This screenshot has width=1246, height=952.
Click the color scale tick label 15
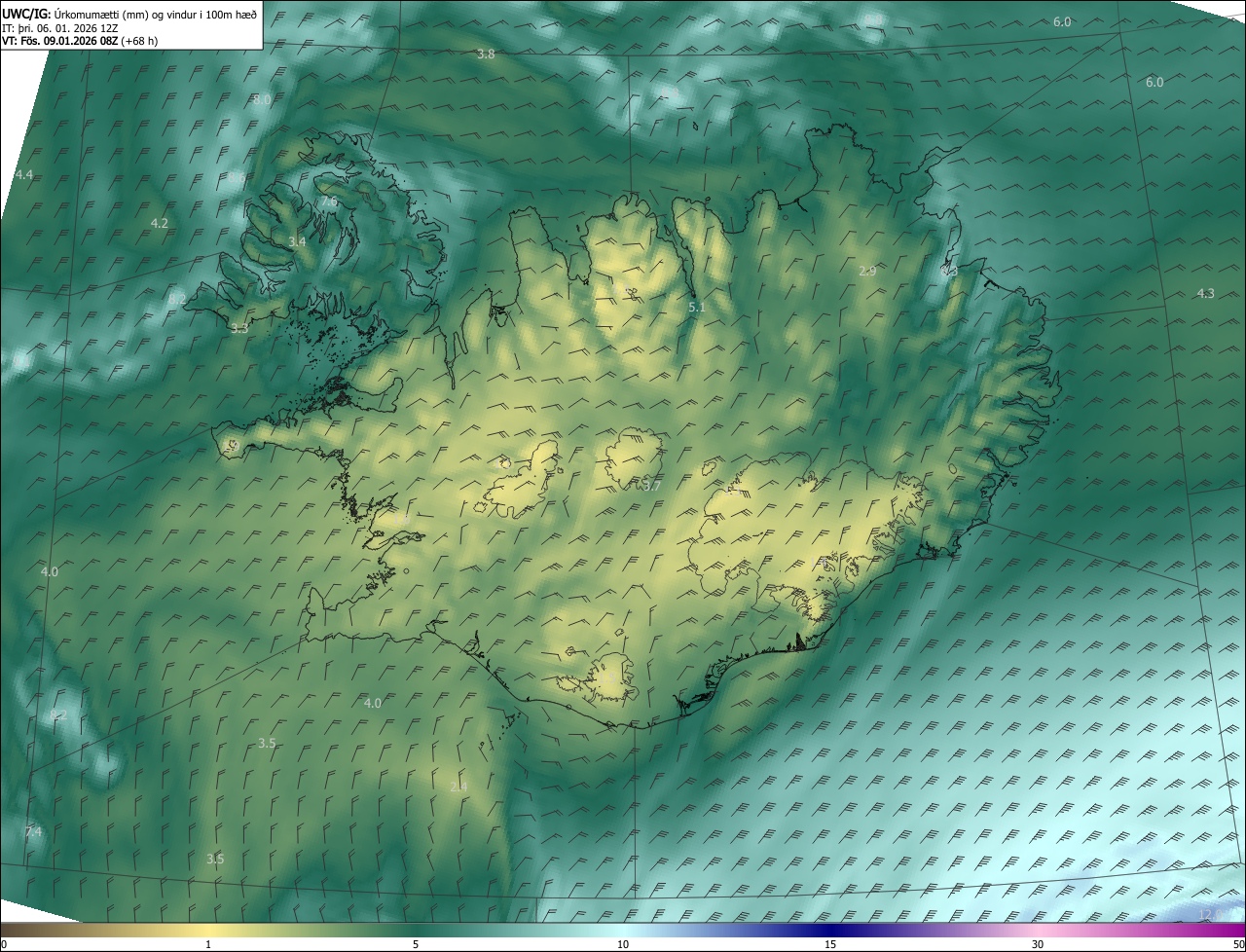(x=830, y=944)
